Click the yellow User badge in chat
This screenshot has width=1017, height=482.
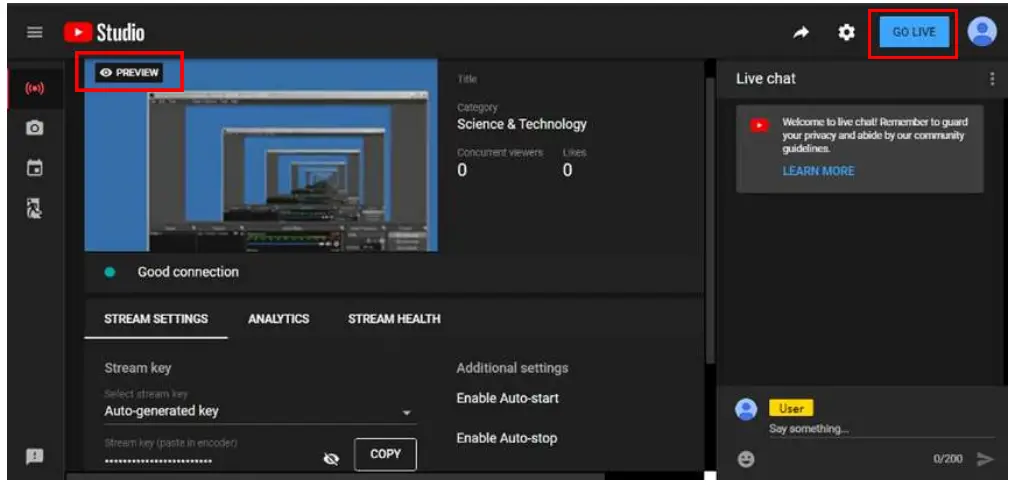[x=791, y=408]
